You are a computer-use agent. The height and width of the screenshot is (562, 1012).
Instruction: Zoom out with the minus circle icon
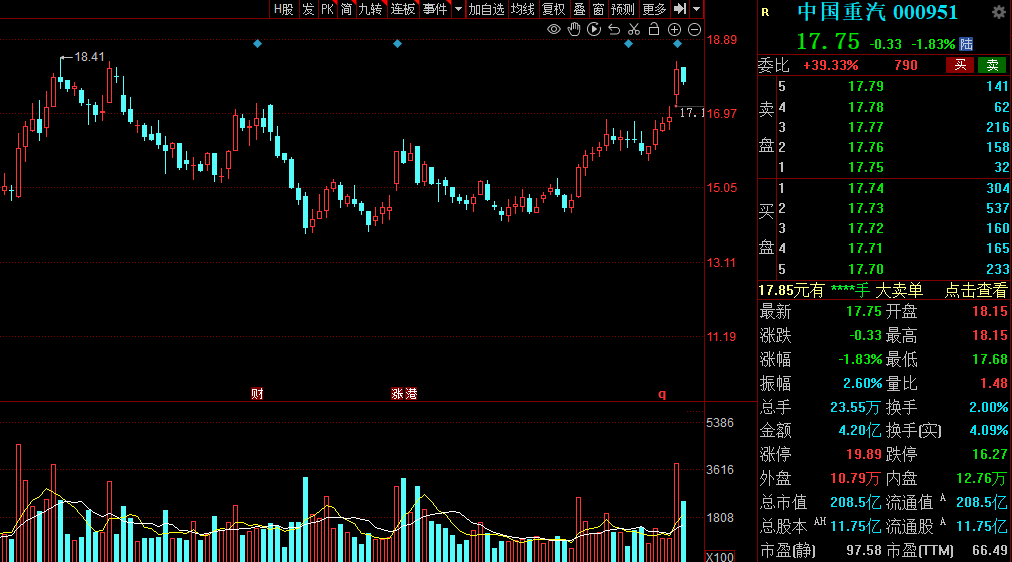[x=694, y=29]
